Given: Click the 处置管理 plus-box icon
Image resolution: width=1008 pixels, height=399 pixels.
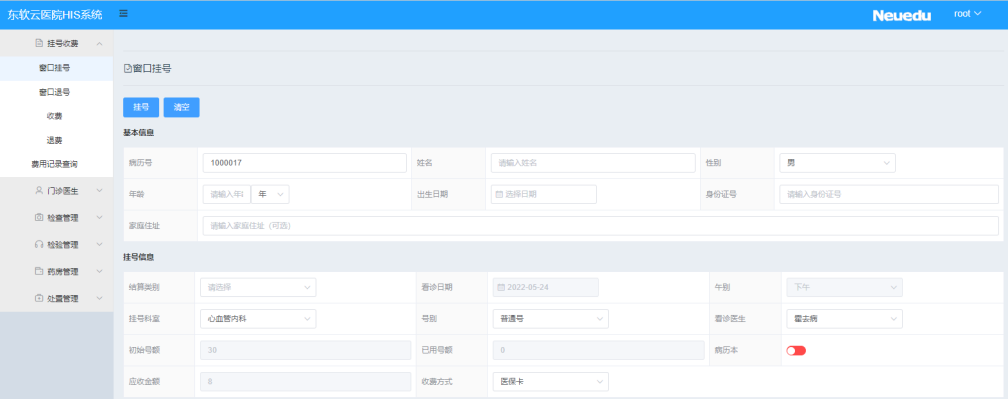Looking at the screenshot, I should click(39, 299).
